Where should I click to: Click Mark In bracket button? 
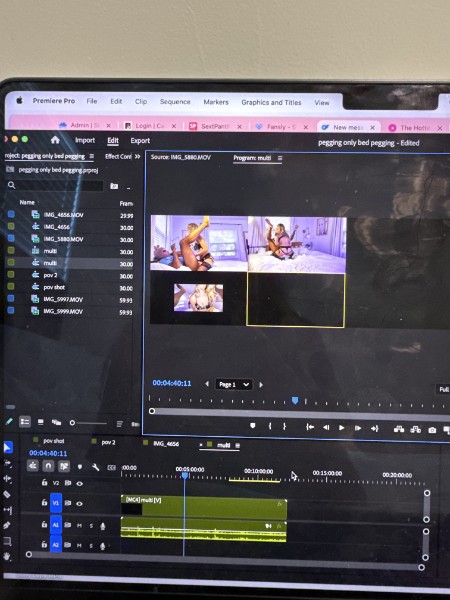pyautogui.click(x=270, y=426)
